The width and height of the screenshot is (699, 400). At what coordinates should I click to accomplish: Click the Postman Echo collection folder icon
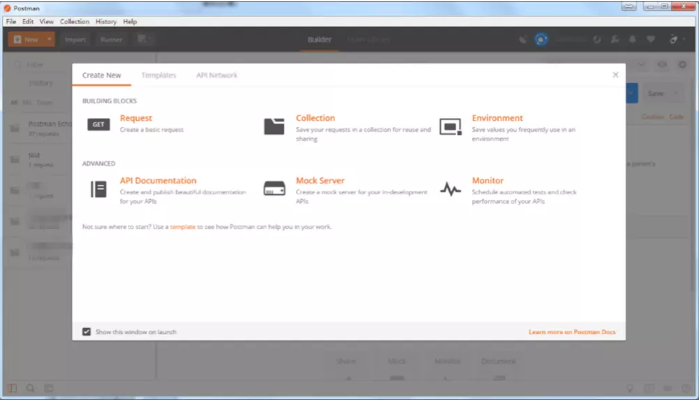pyautogui.click(x=15, y=128)
